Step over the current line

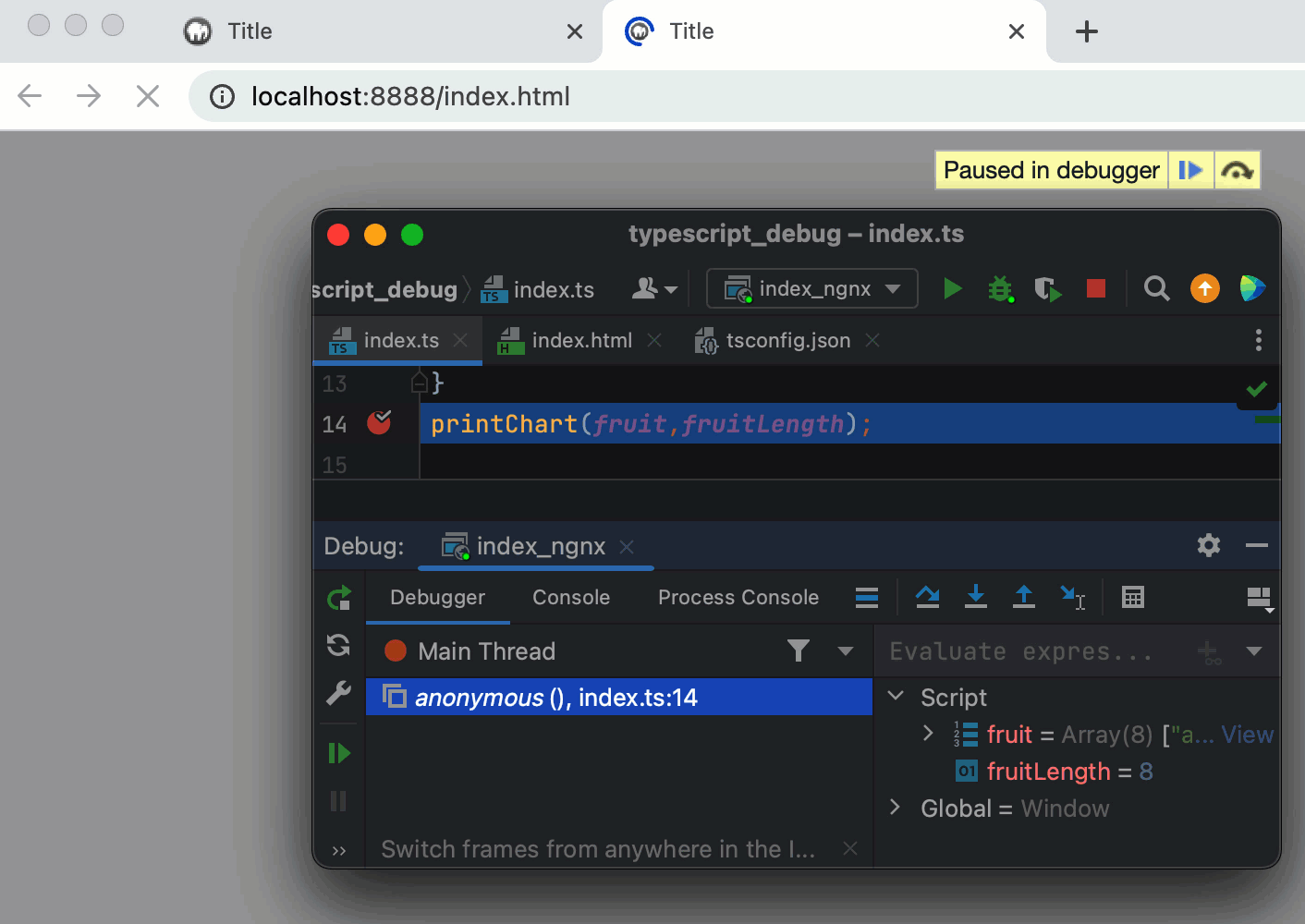[x=928, y=597]
